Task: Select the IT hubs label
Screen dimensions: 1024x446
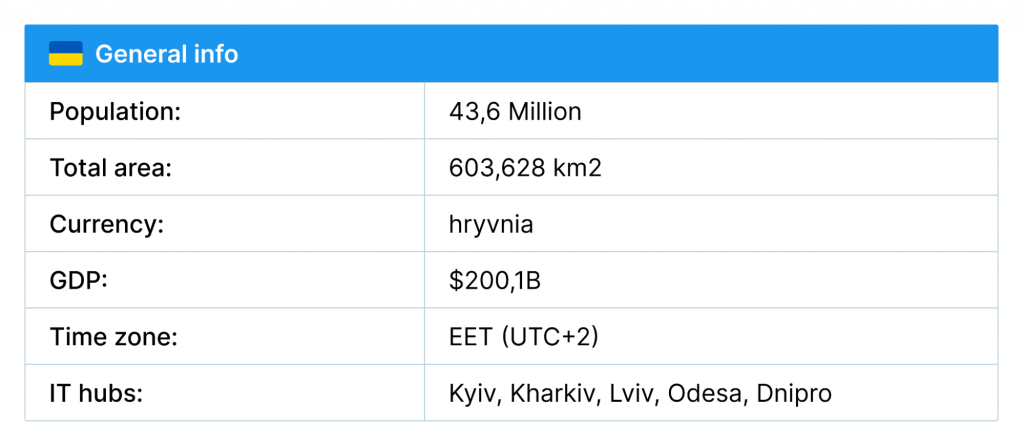Action: point(96,393)
